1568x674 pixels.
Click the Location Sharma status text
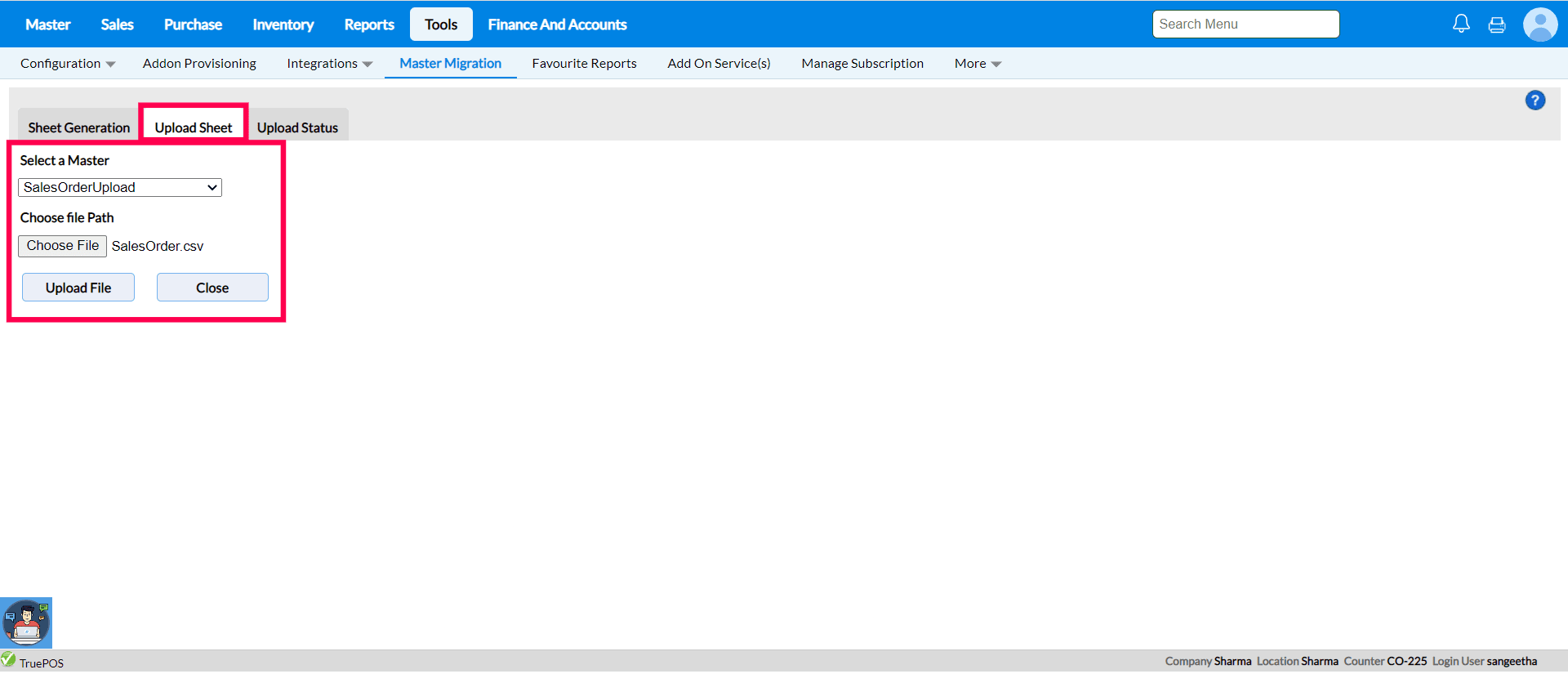[x=1298, y=662]
